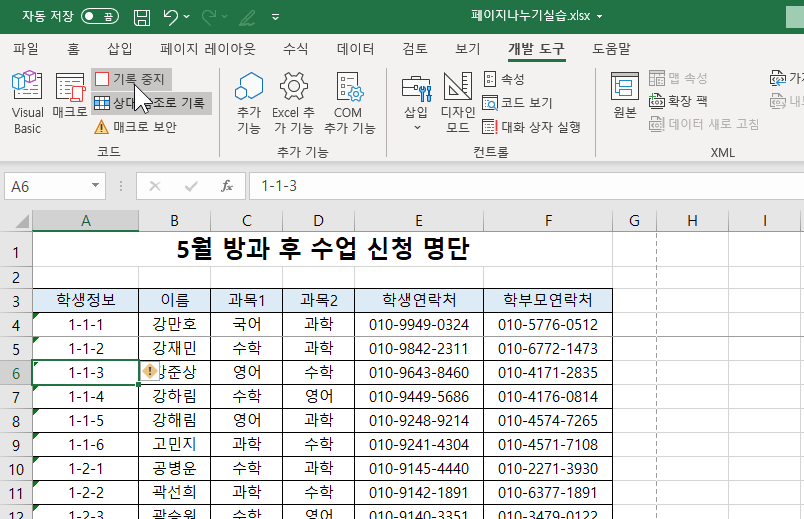
Task: Click the 학생정보 header cell
Action: point(86,301)
